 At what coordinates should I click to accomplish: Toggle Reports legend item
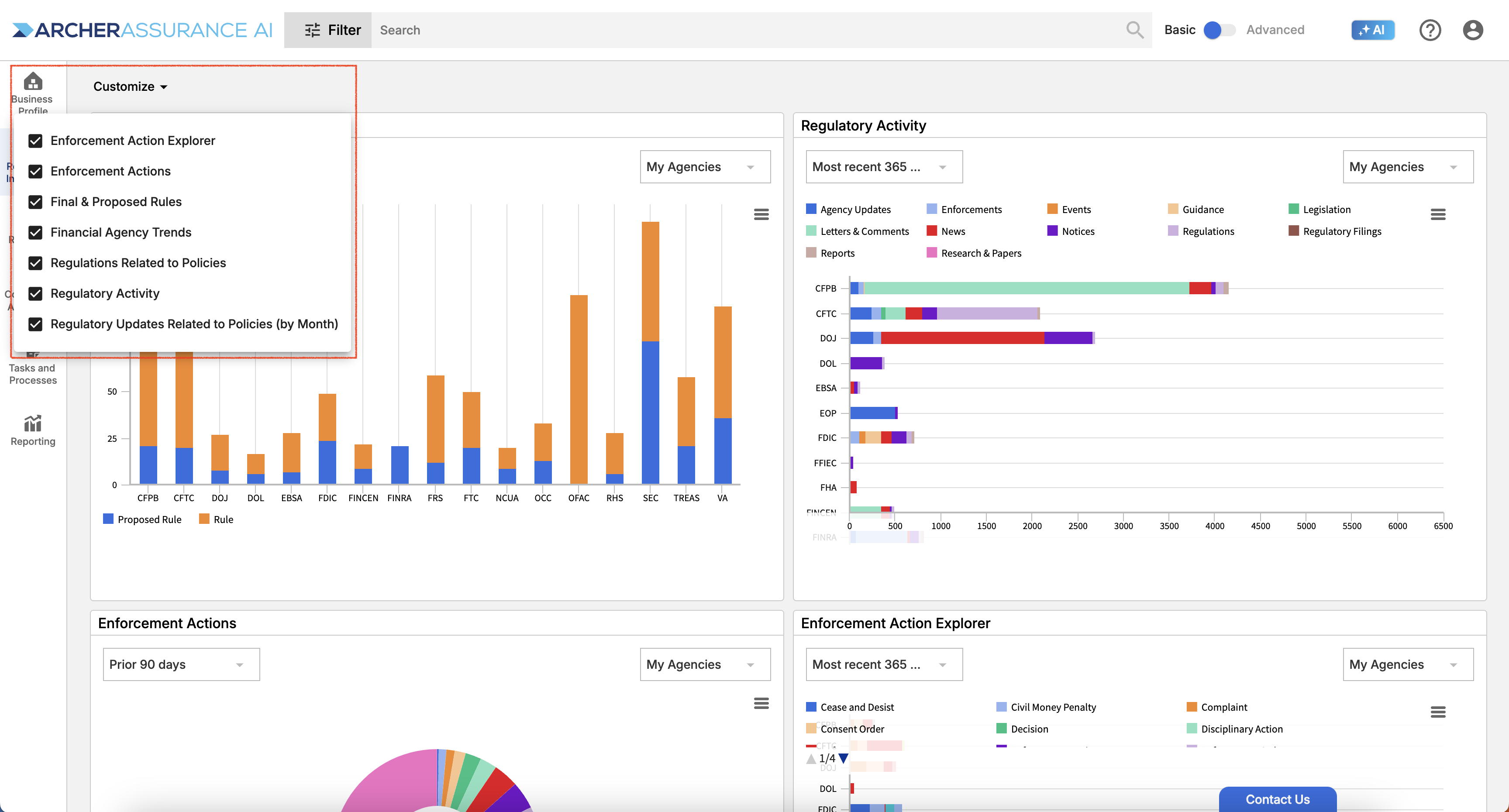tap(830, 252)
